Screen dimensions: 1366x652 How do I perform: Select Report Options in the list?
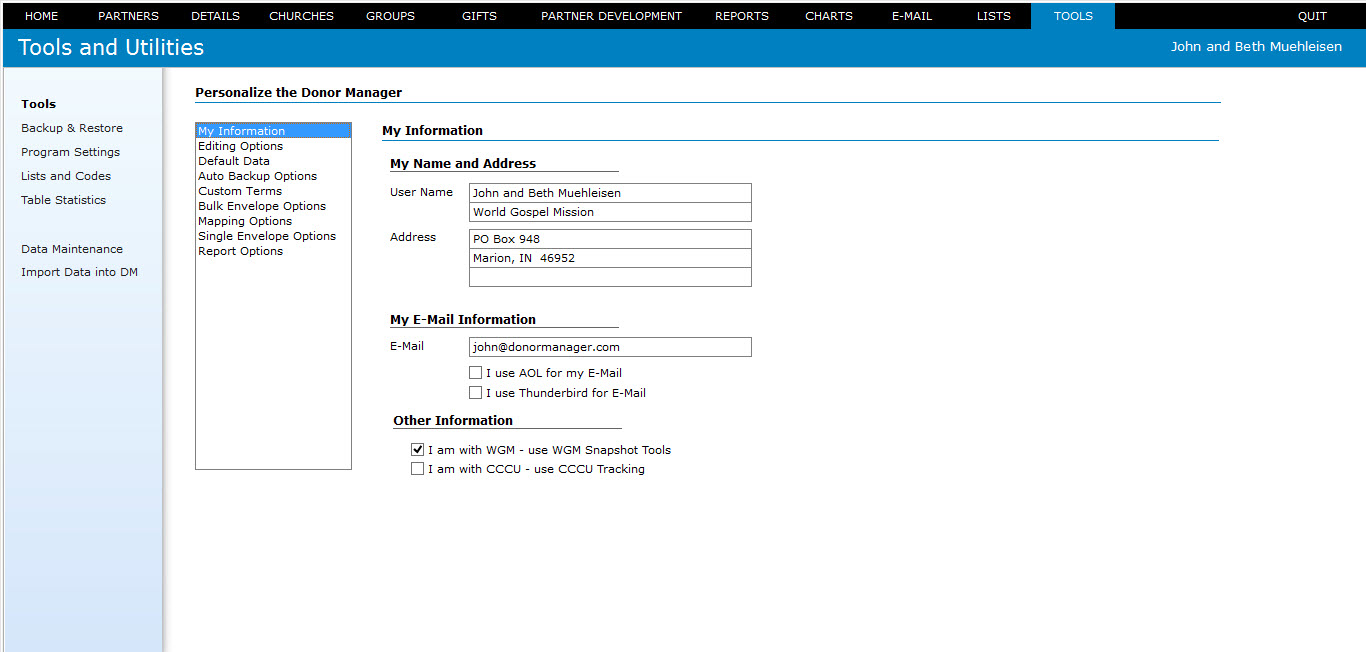click(273, 251)
